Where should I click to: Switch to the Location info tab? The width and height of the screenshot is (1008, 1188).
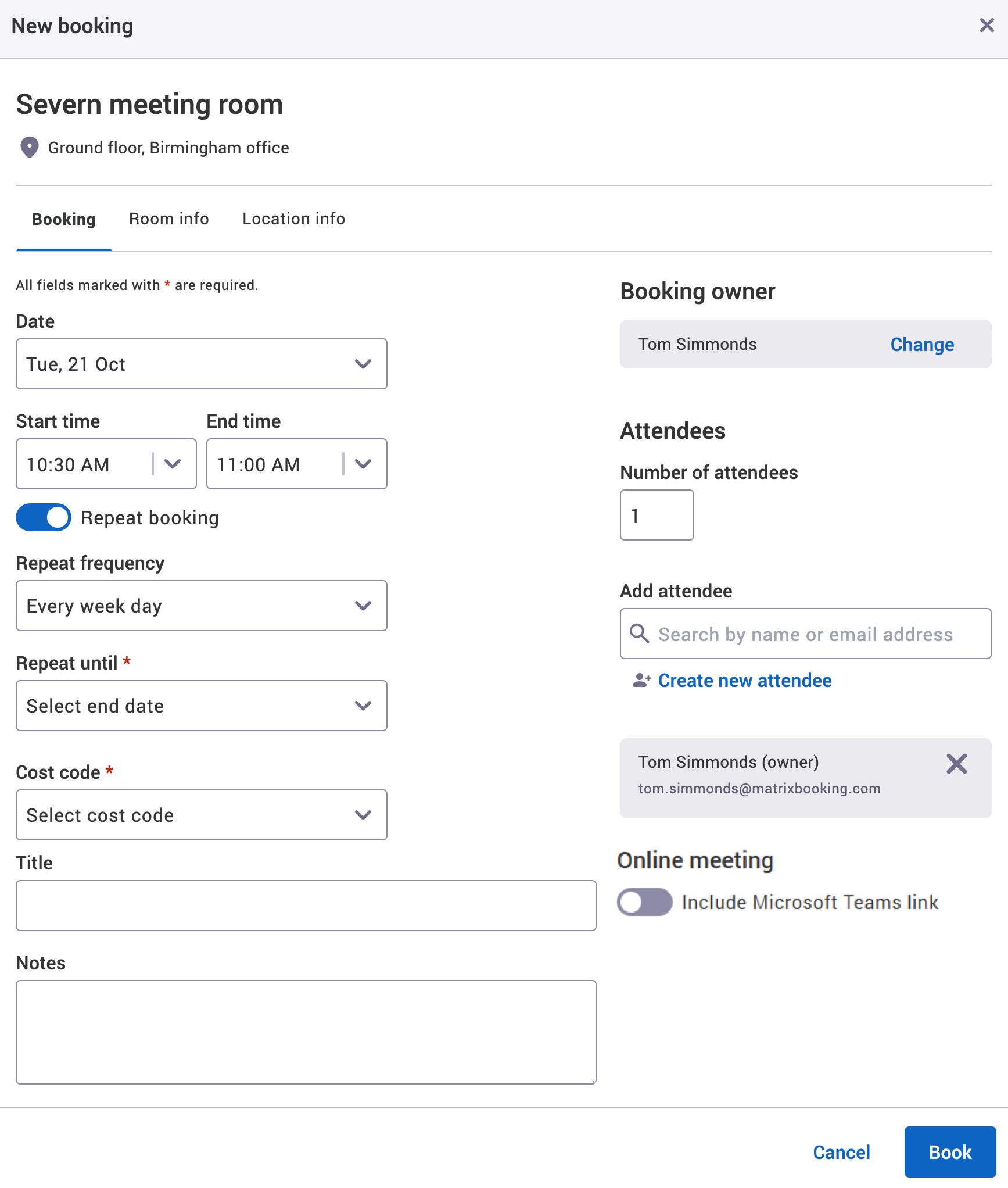(293, 219)
